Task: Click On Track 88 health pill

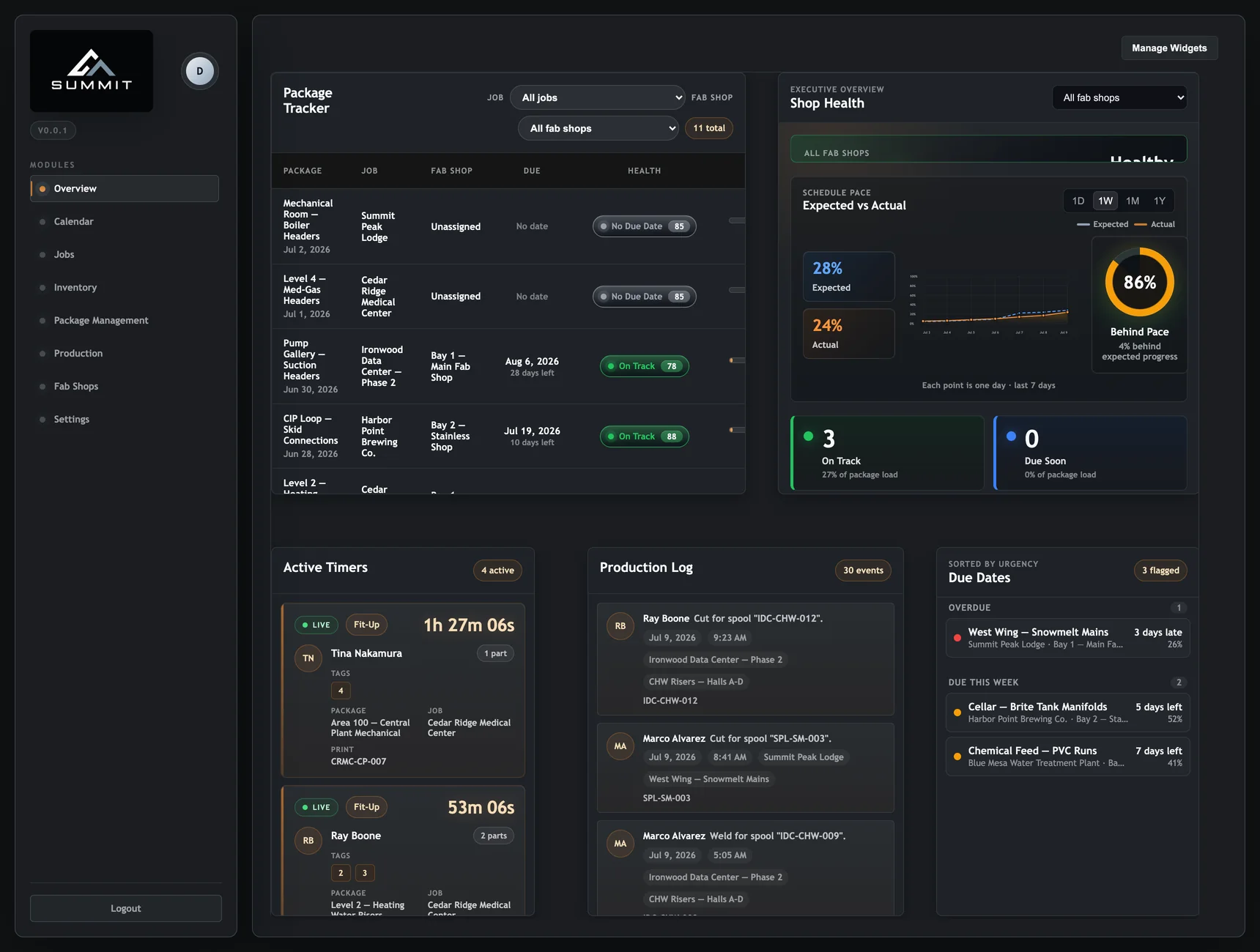Action: tap(644, 436)
